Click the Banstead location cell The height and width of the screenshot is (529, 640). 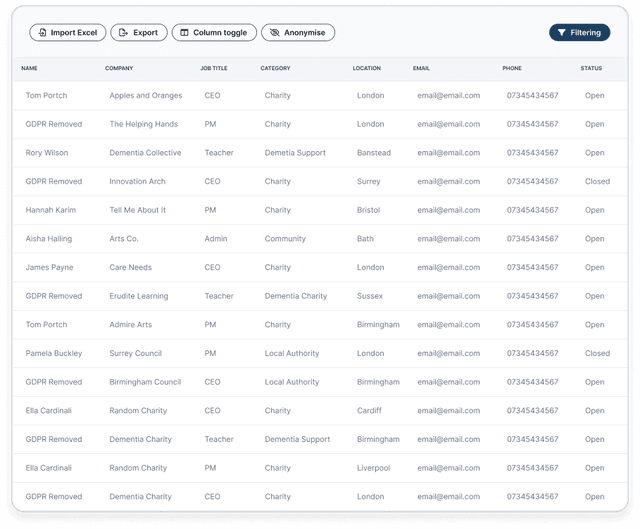[x=374, y=153]
